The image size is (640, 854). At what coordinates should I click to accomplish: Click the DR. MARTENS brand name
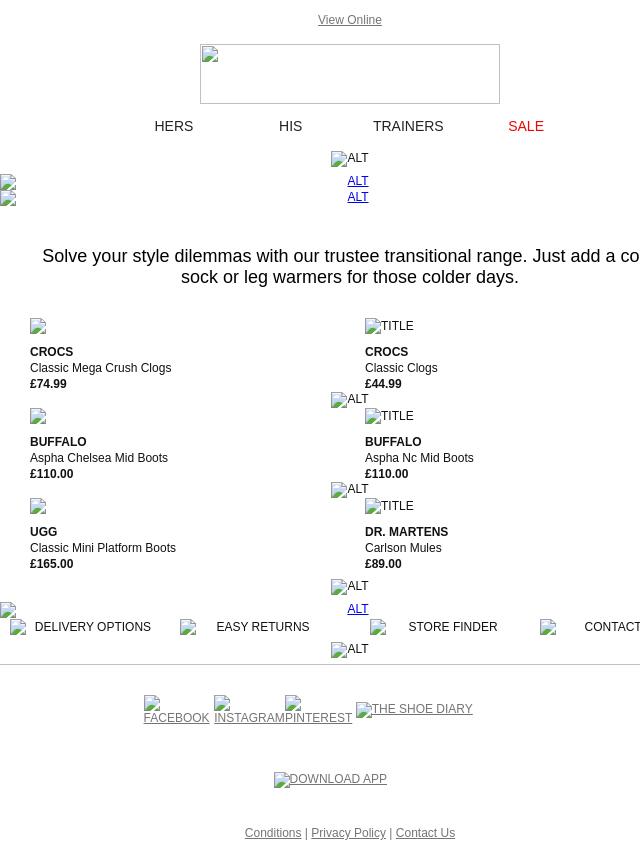coord(406,532)
